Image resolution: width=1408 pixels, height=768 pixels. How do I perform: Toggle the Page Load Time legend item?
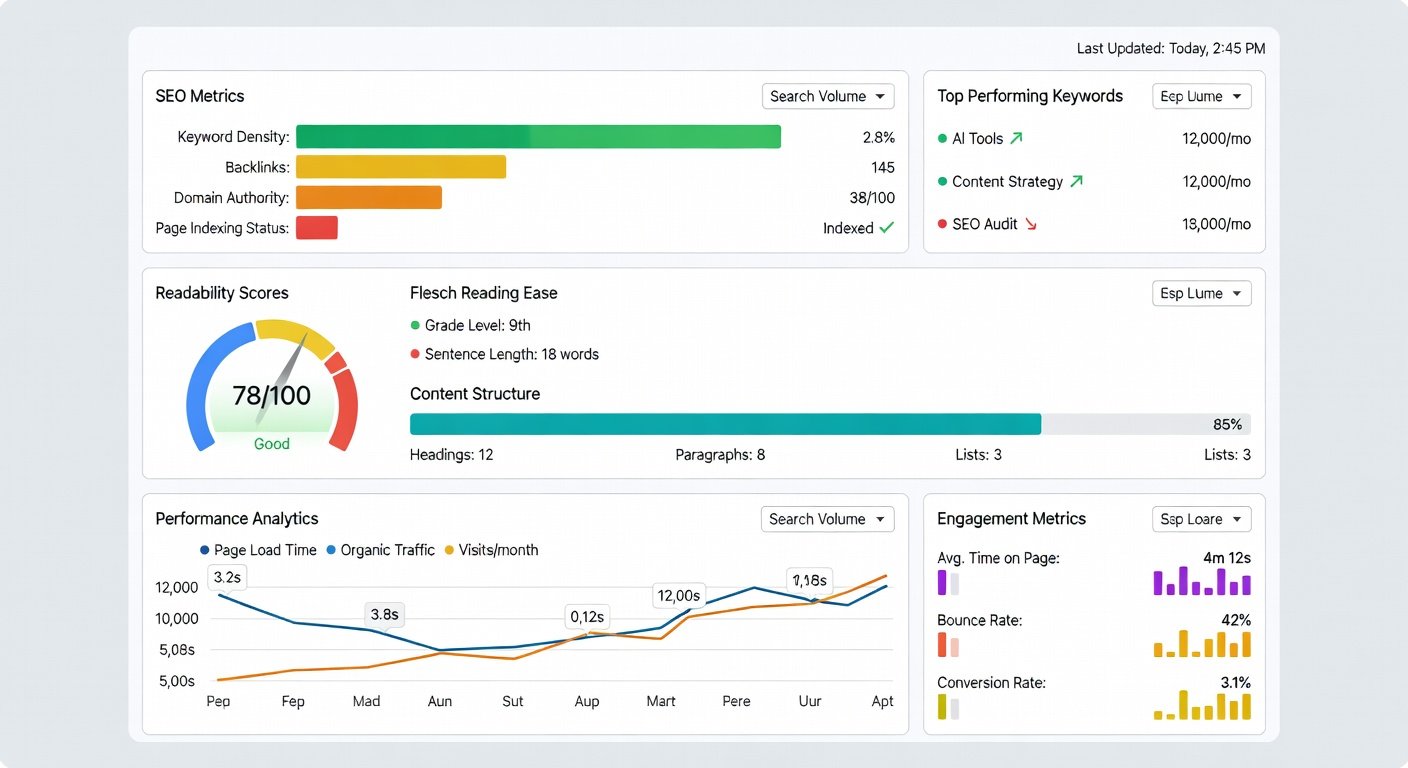pos(258,550)
